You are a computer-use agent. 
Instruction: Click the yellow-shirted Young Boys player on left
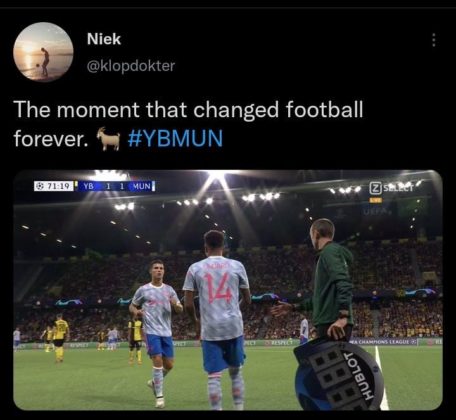click(61, 337)
